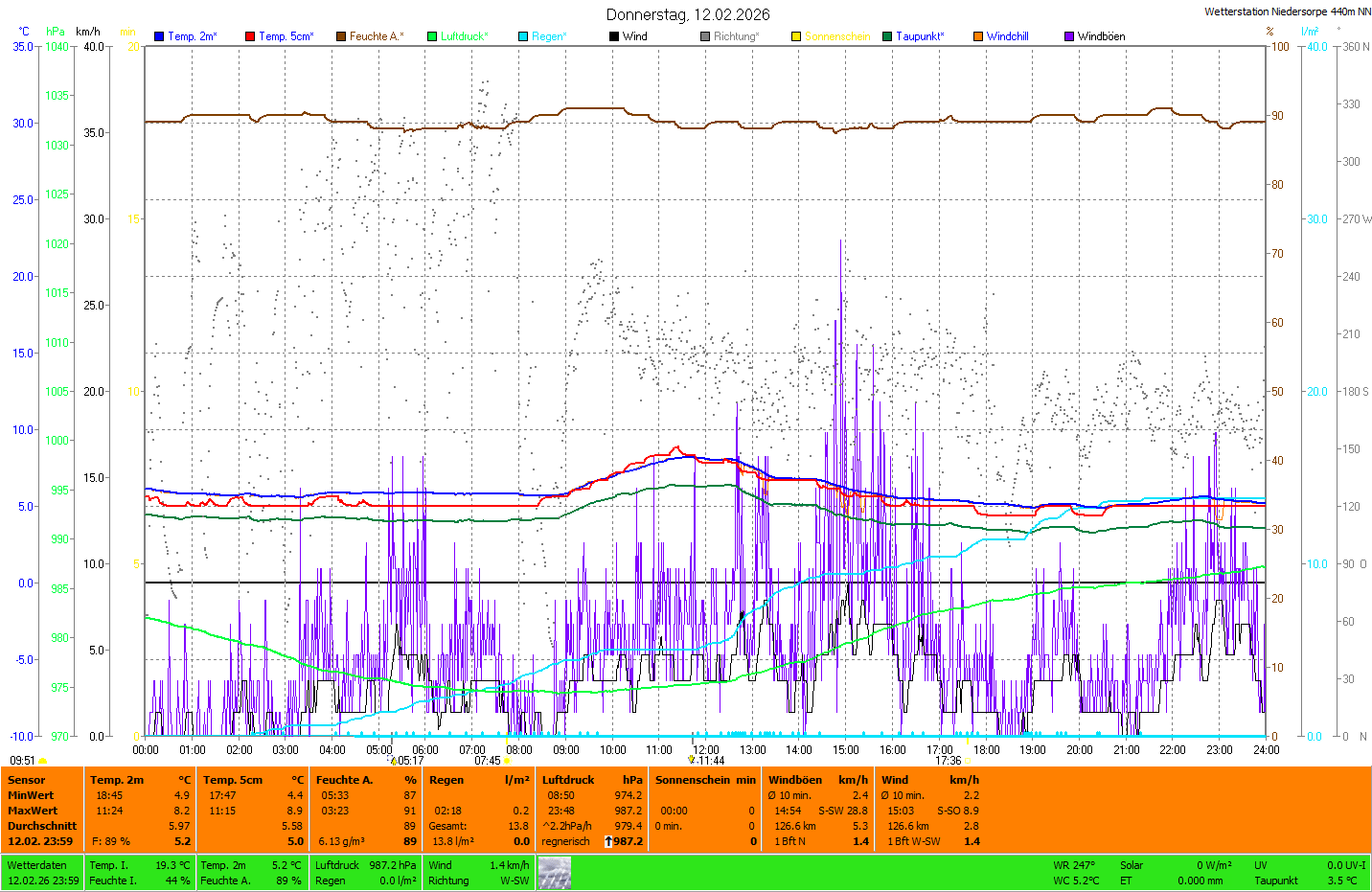Click the sunrise marker icon at 07:45
The image size is (1372, 892).
click(x=508, y=761)
